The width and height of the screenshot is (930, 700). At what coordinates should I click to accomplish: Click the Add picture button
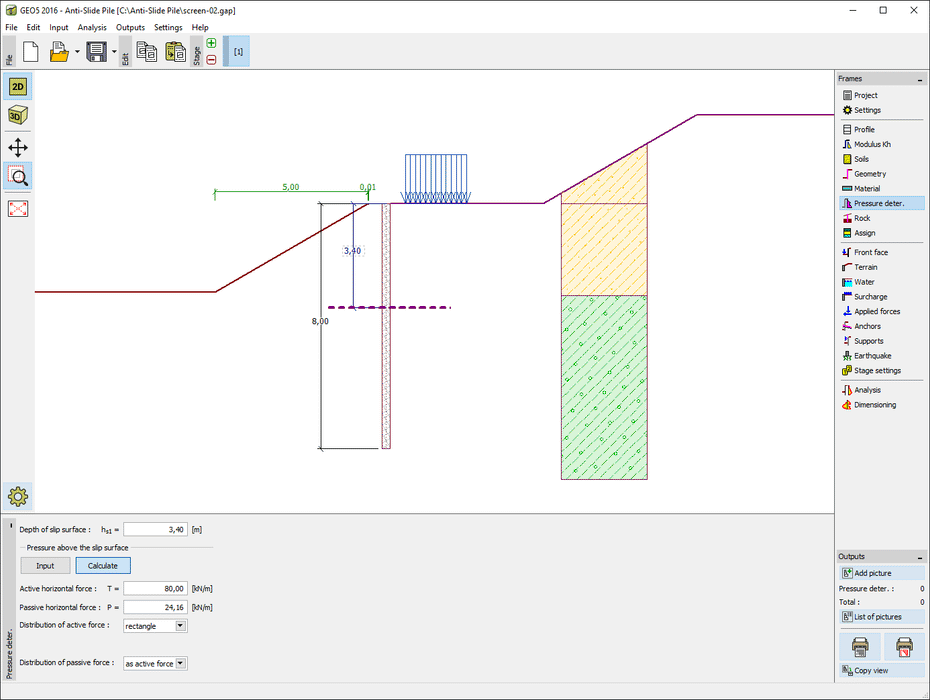tap(881, 573)
